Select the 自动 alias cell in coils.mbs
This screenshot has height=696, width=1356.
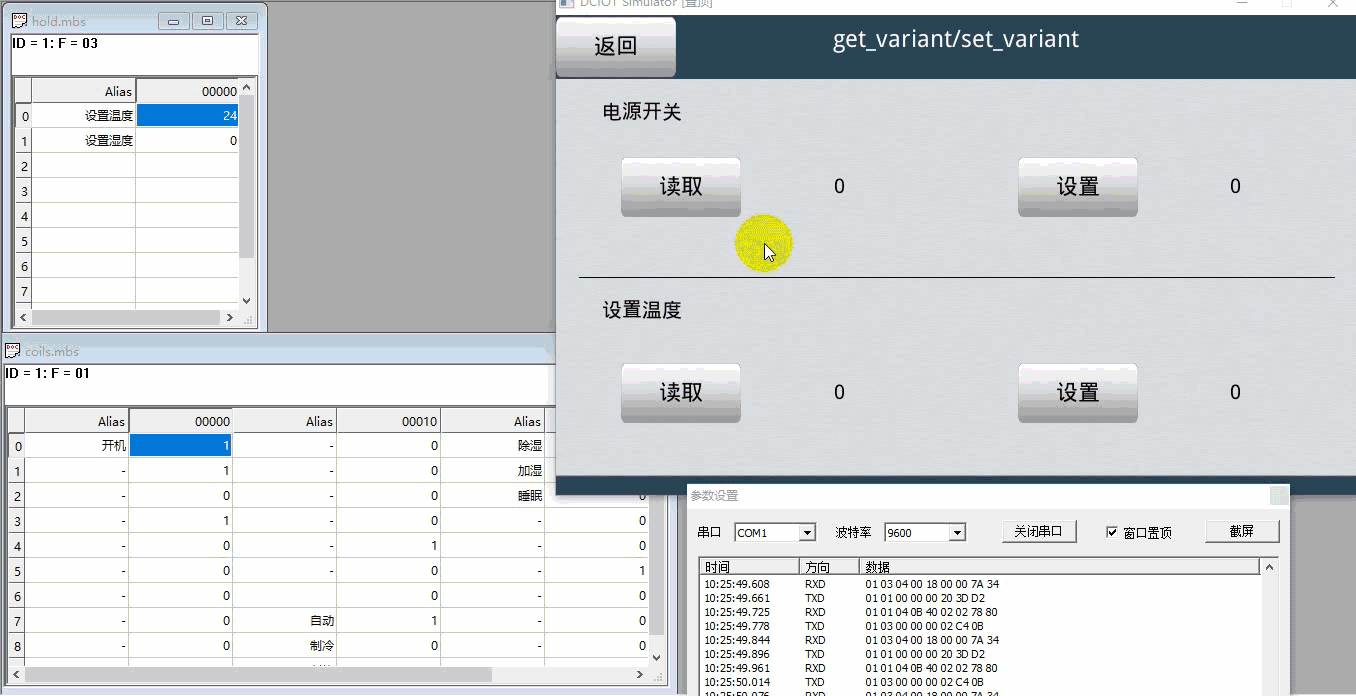pos(285,621)
